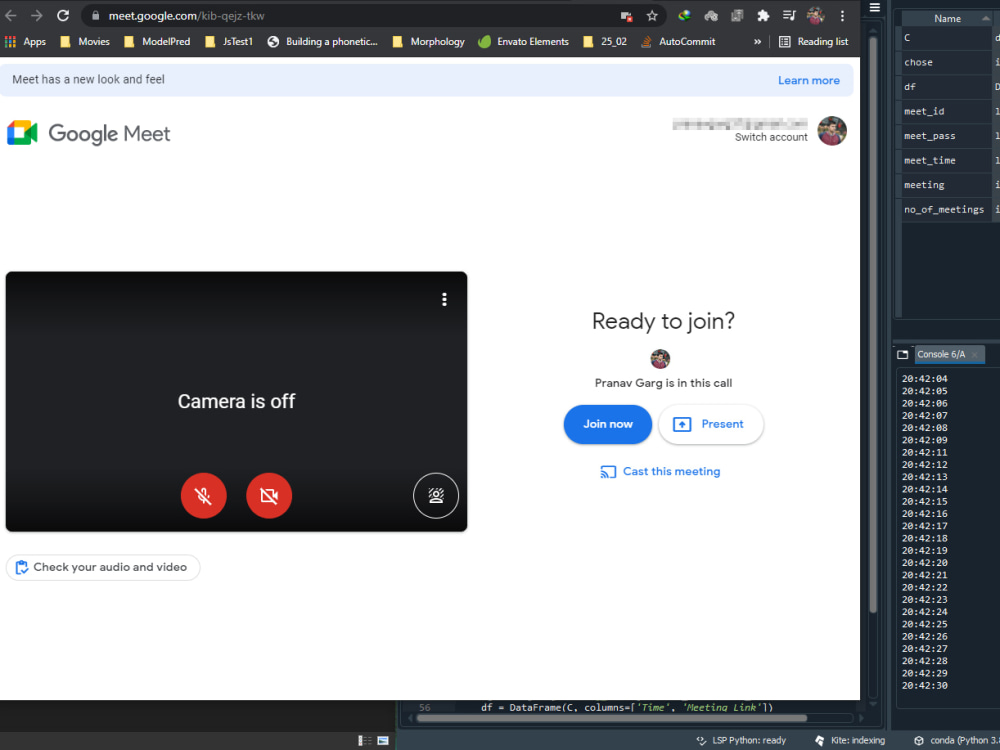Click Switch account
The width and height of the screenshot is (1000, 750).
770,137
